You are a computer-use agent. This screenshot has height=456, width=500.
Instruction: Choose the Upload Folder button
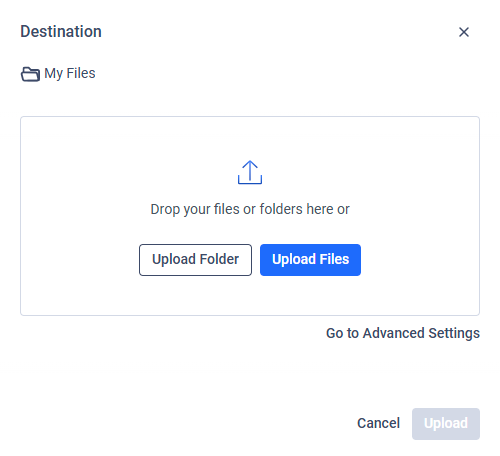pyautogui.click(x=195, y=260)
